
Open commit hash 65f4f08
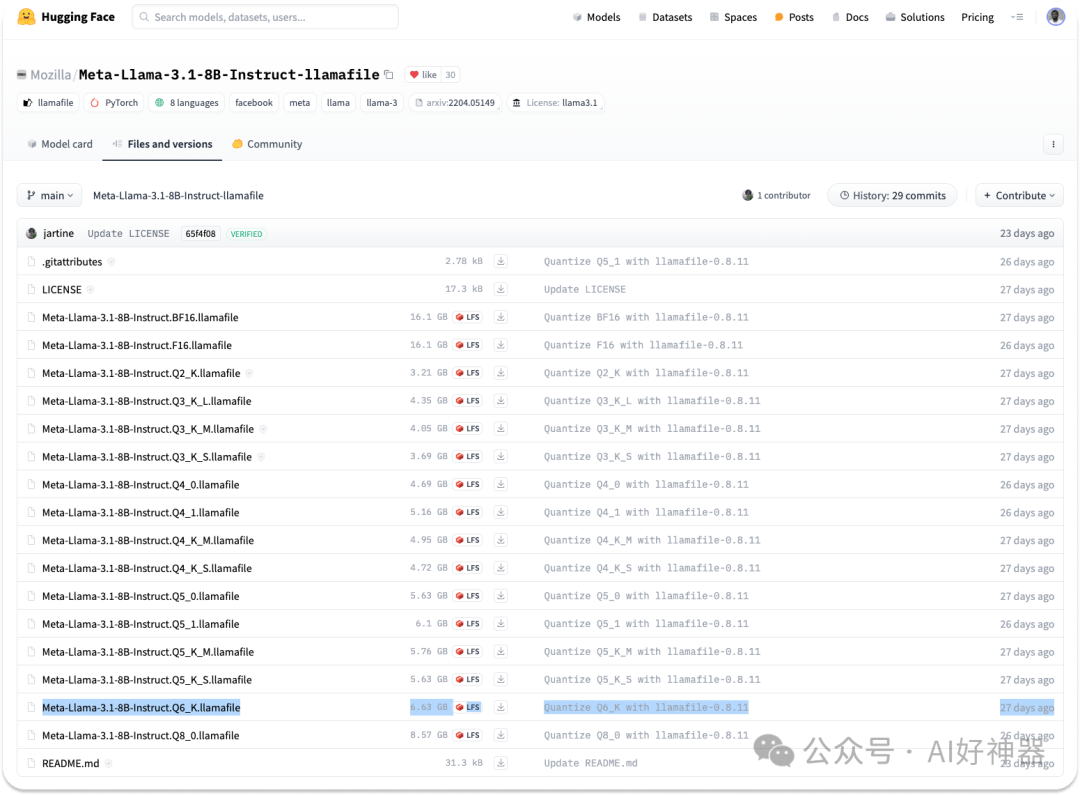200,234
